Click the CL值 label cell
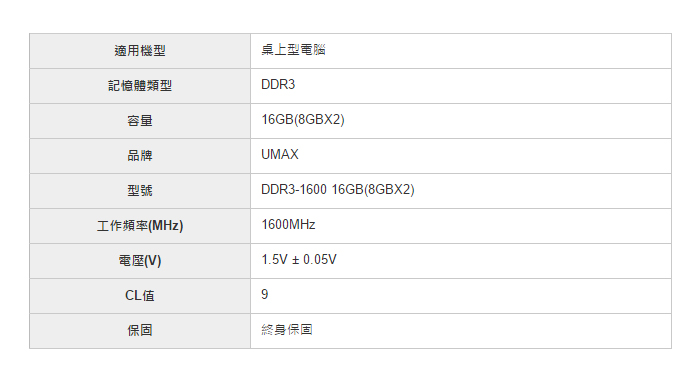 pos(140,296)
